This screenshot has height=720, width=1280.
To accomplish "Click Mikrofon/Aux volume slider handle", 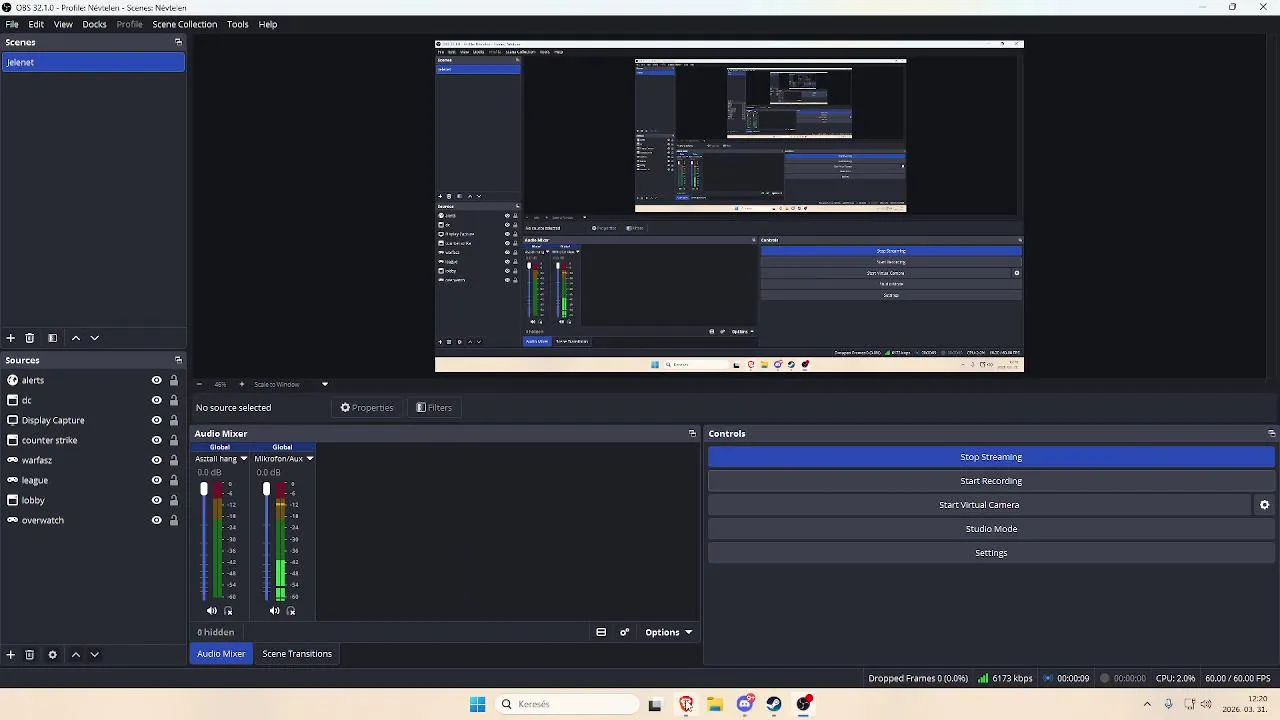I will [x=266, y=489].
